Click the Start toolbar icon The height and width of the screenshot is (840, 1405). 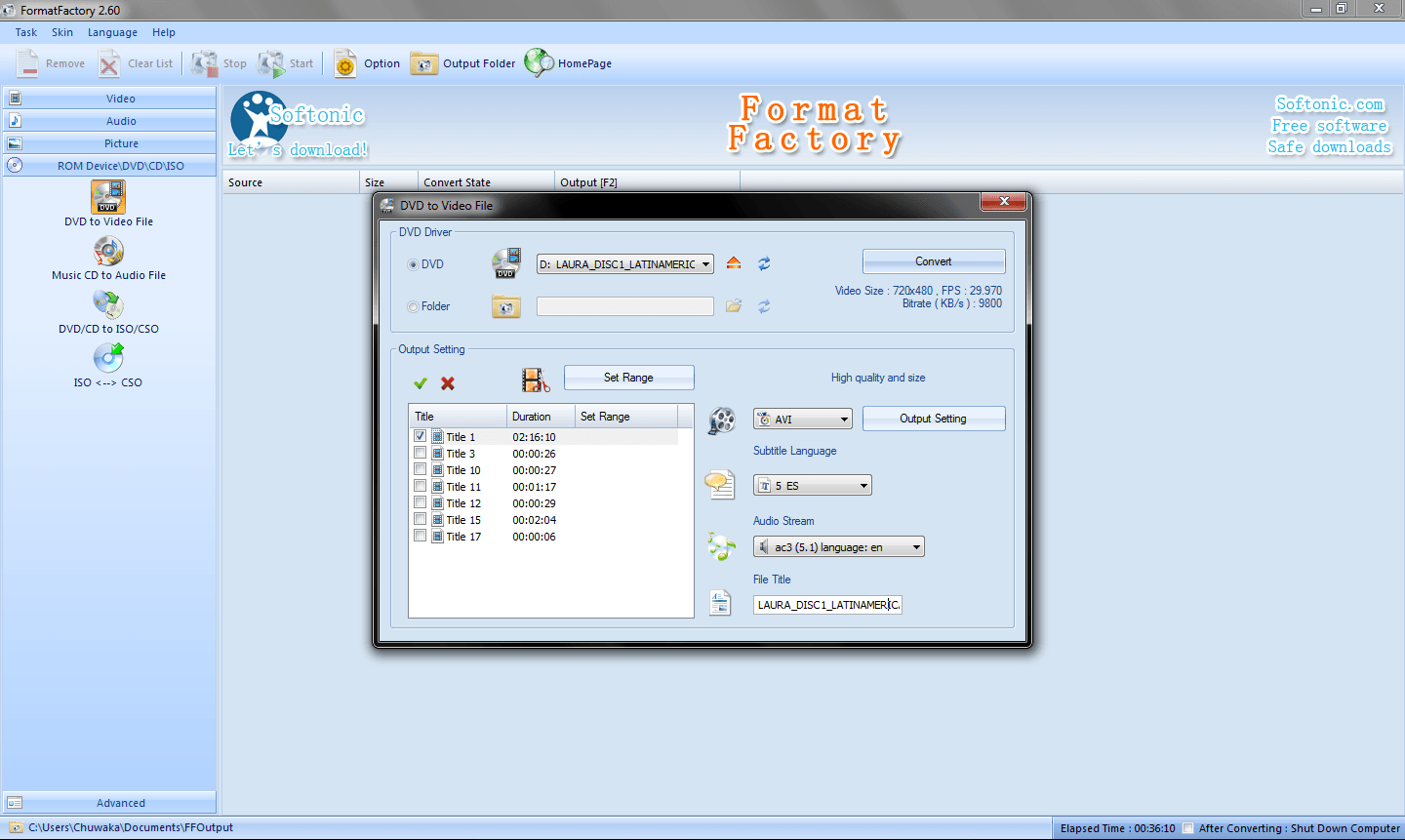270,63
